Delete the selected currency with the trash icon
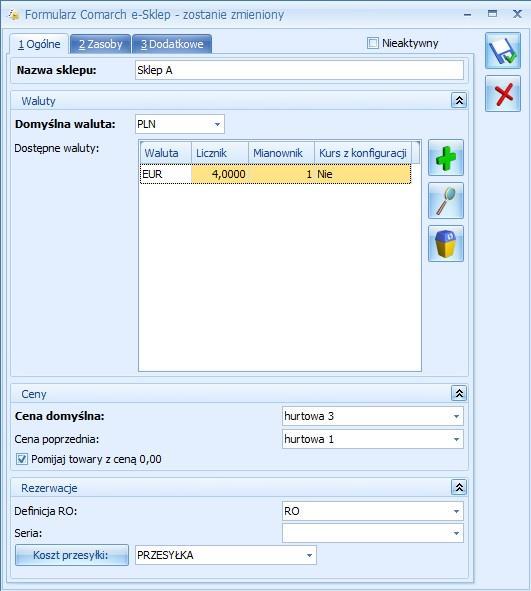 point(446,243)
